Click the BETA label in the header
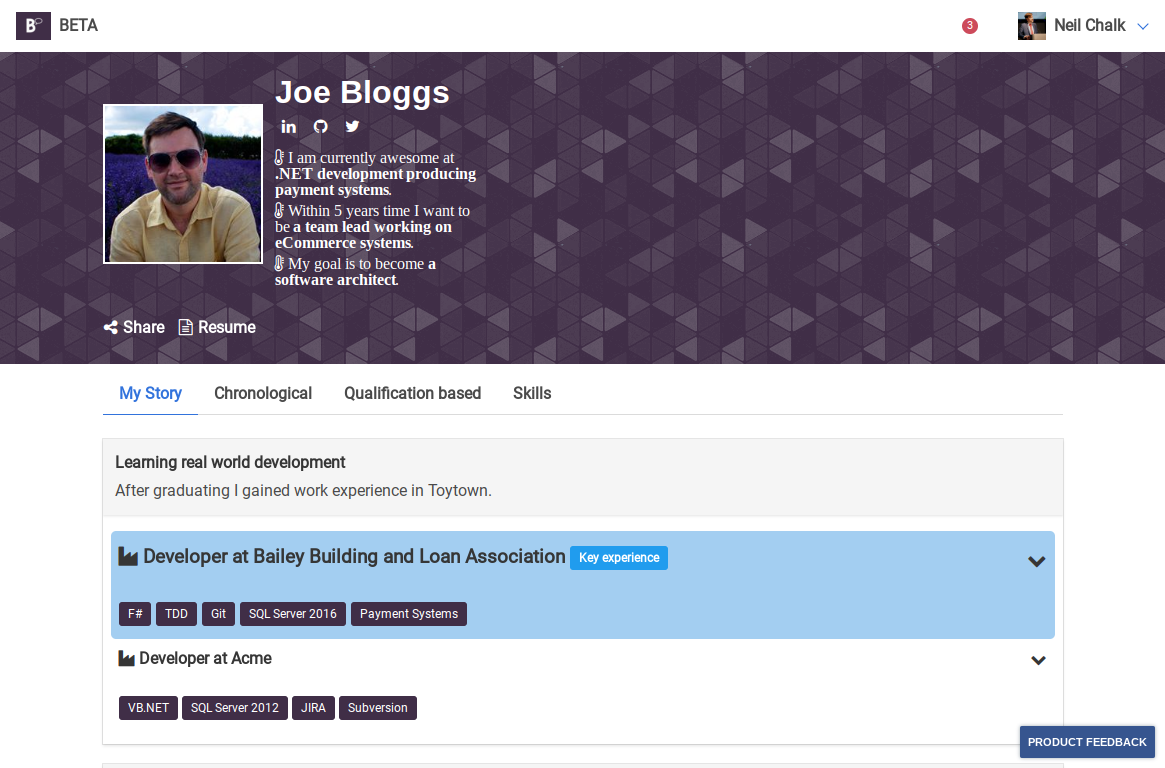Image resolution: width=1165 pixels, height=768 pixels. point(78,26)
